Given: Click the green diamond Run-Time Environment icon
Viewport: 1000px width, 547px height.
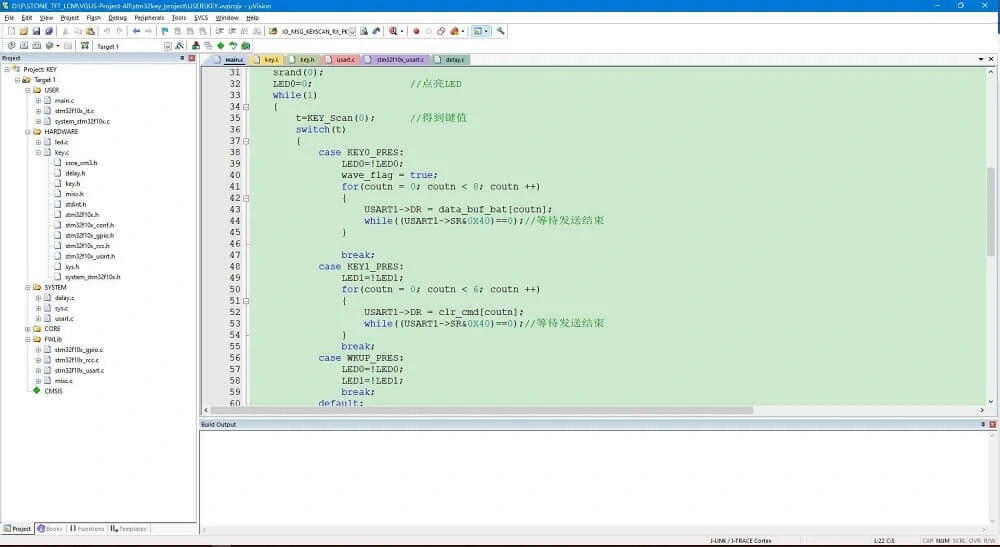Looking at the screenshot, I should pos(221,46).
